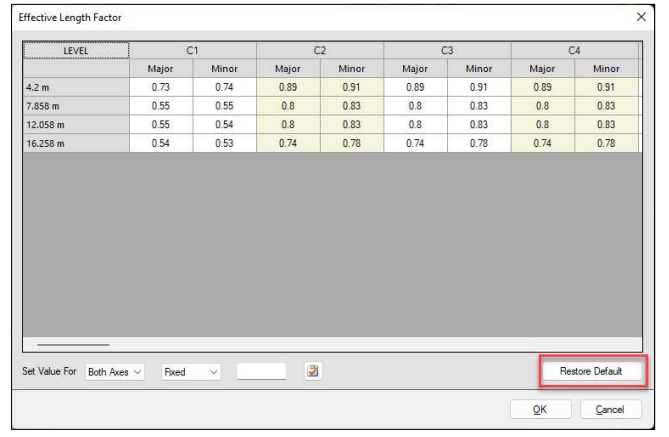Screen dimensions: 669x437
Task: Select the C1 Minor cell for 12.058 m
Action: [224, 125]
